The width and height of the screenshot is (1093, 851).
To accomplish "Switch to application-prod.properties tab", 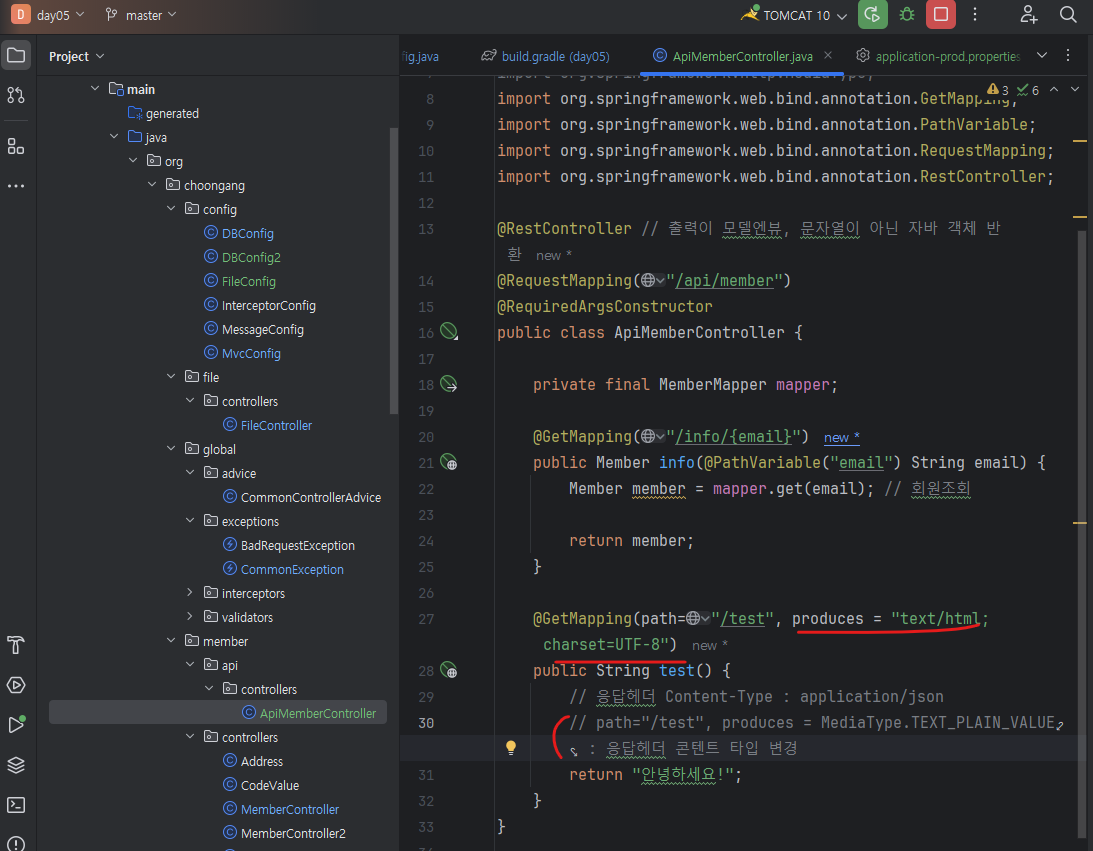I will (938, 56).
